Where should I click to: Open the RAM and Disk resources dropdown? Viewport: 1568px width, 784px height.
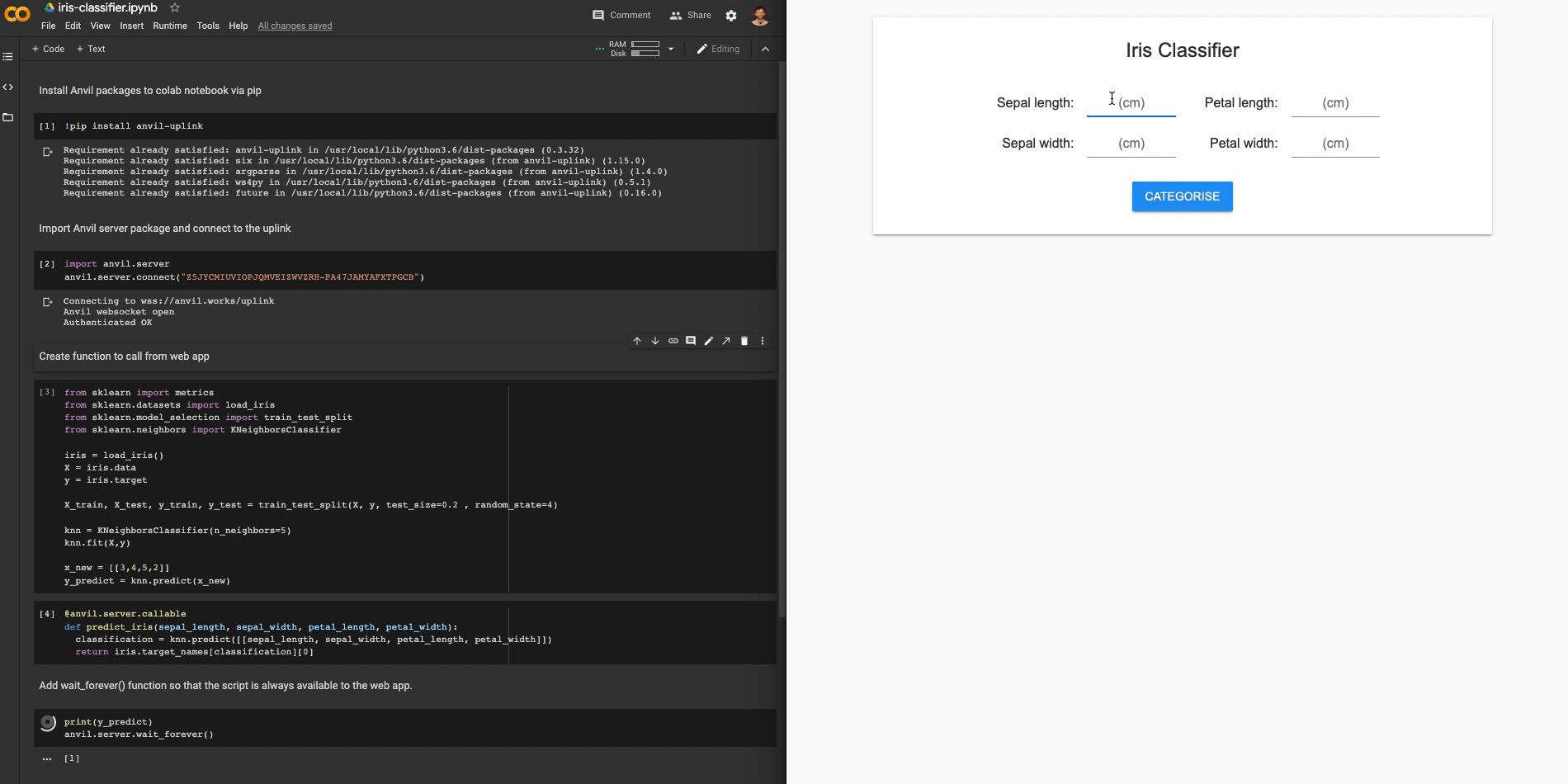point(672,49)
